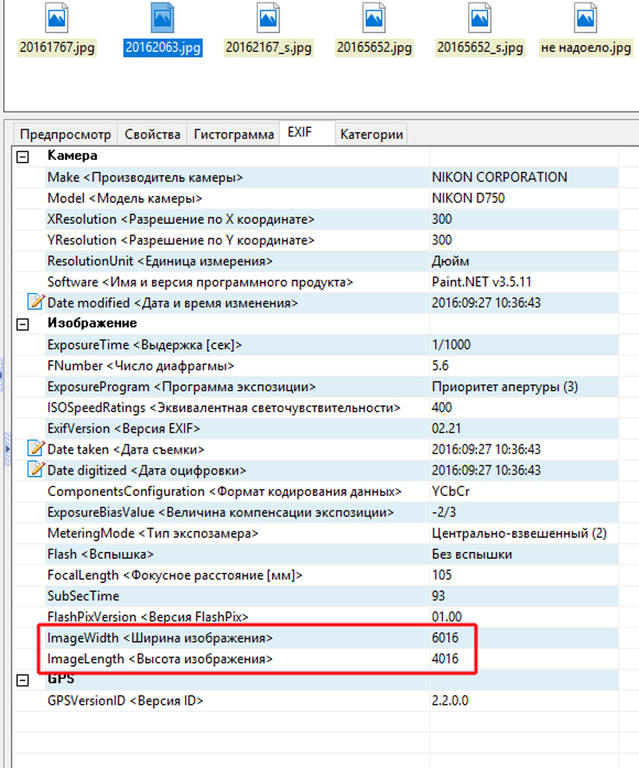Click the 5.6 aperture value
This screenshot has height=768, width=639.
440,366
